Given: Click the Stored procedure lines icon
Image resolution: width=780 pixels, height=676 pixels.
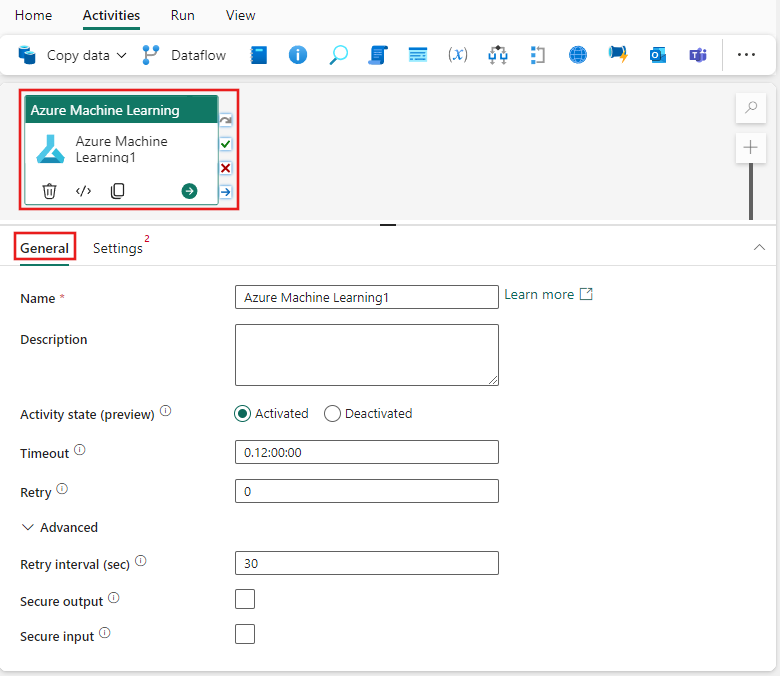Looking at the screenshot, I should pos(417,55).
